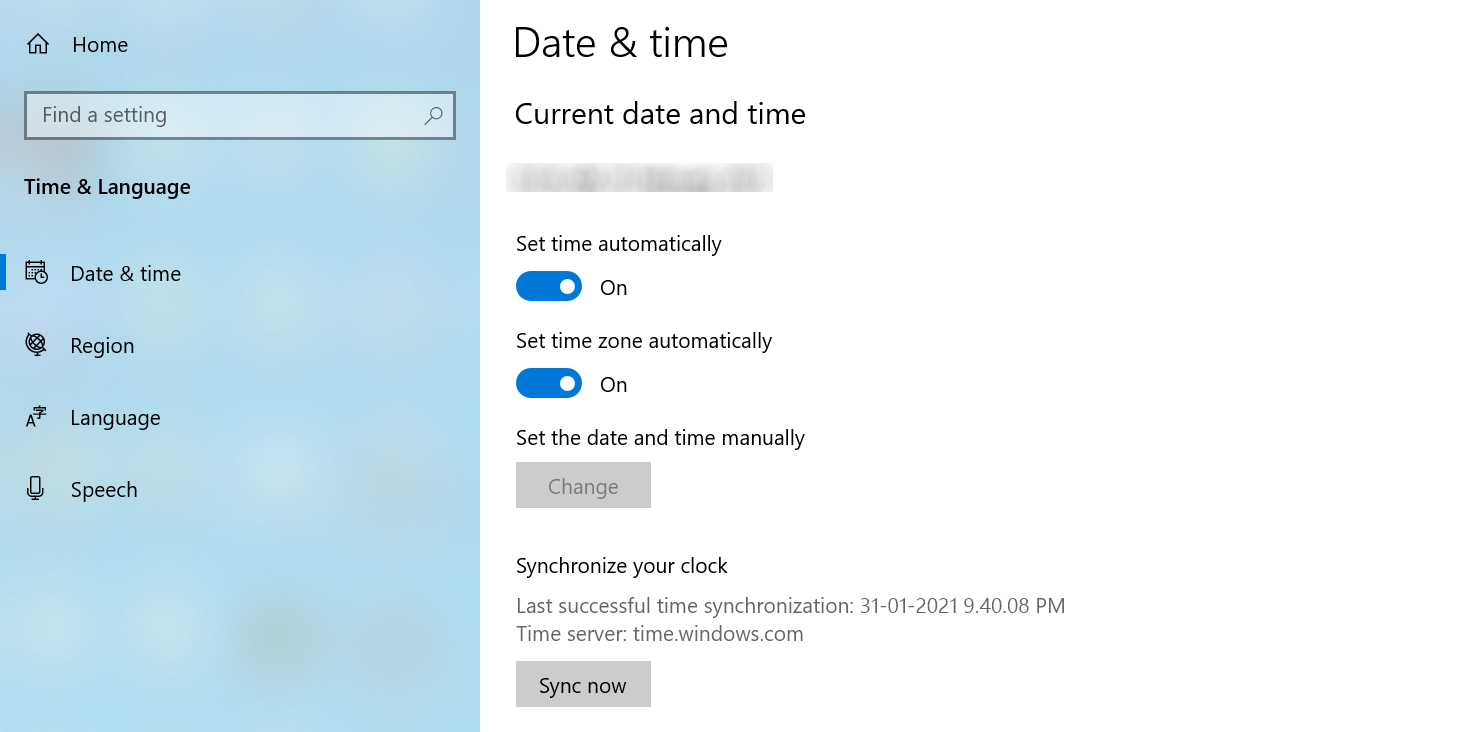
Task: Disable Set time zone automatically switch
Action: (x=549, y=384)
